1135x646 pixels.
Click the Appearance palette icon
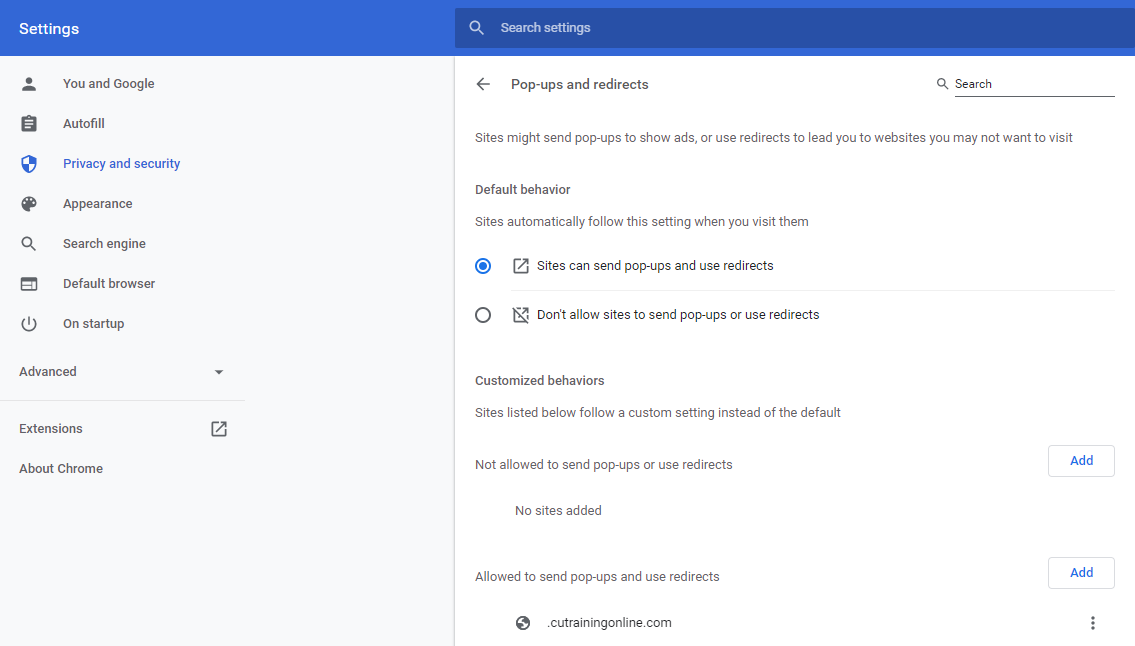coord(29,204)
